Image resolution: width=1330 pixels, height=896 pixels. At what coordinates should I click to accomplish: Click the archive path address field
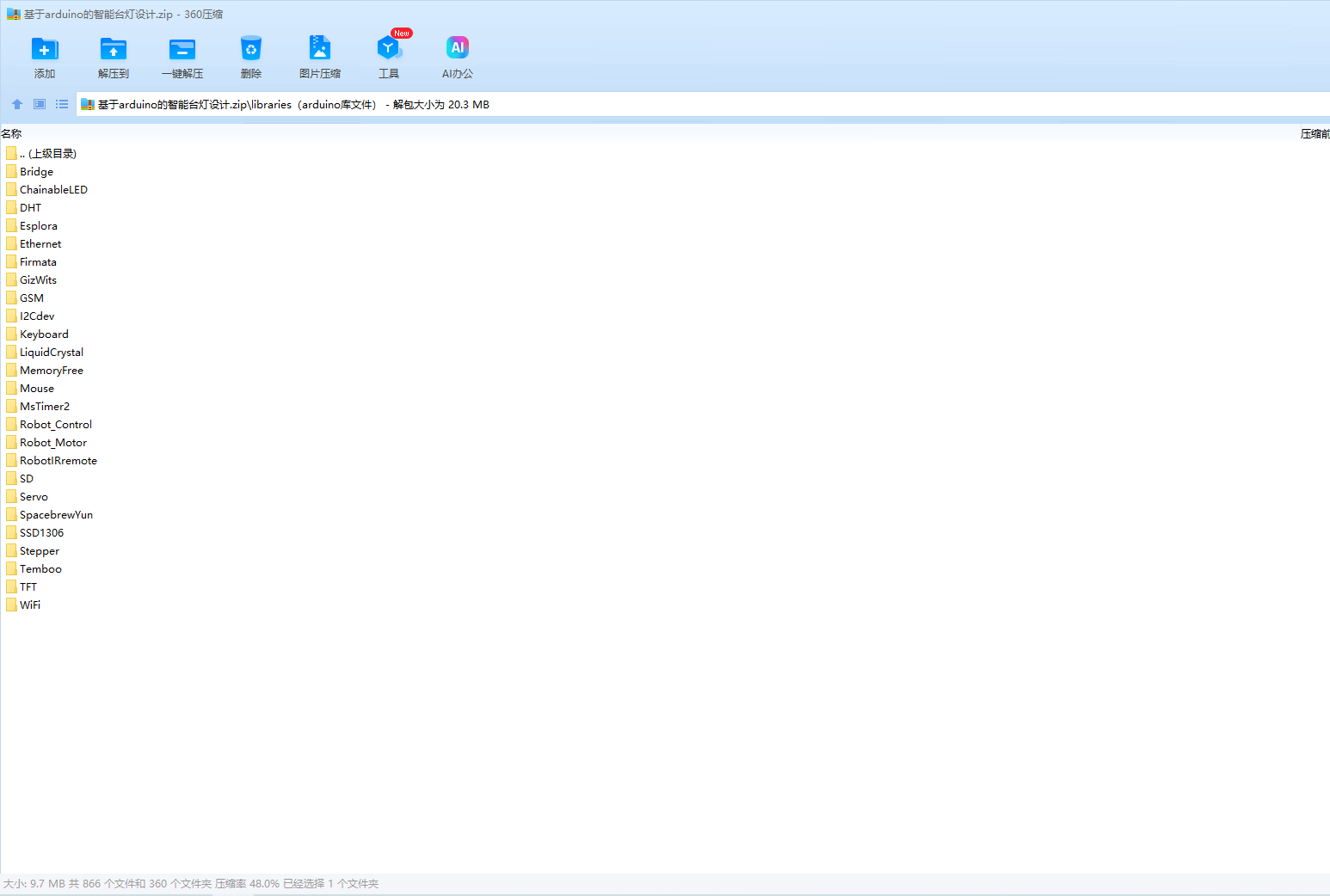pyautogui.click(x=688, y=105)
